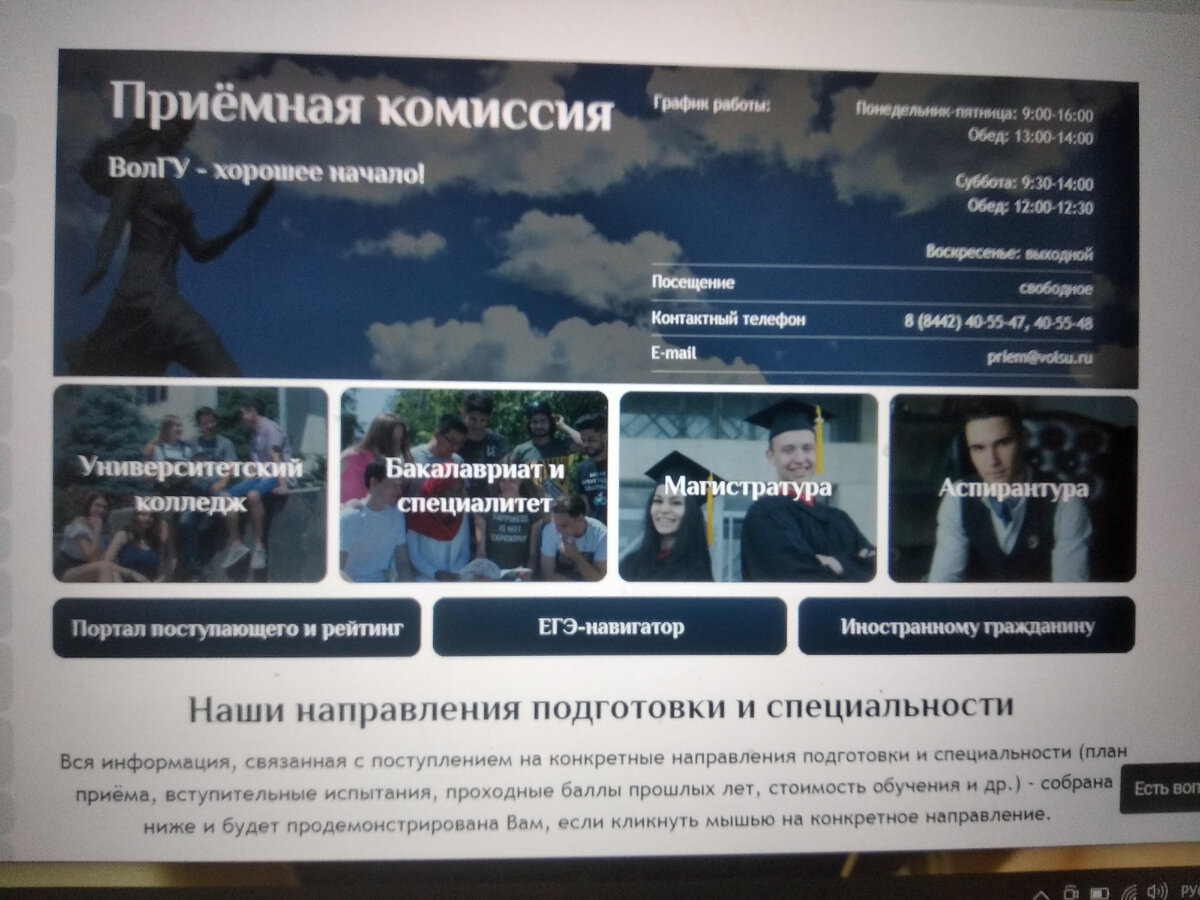Open the Университетский колледж card
The image size is (1200, 900).
pyautogui.click(x=190, y=484)
